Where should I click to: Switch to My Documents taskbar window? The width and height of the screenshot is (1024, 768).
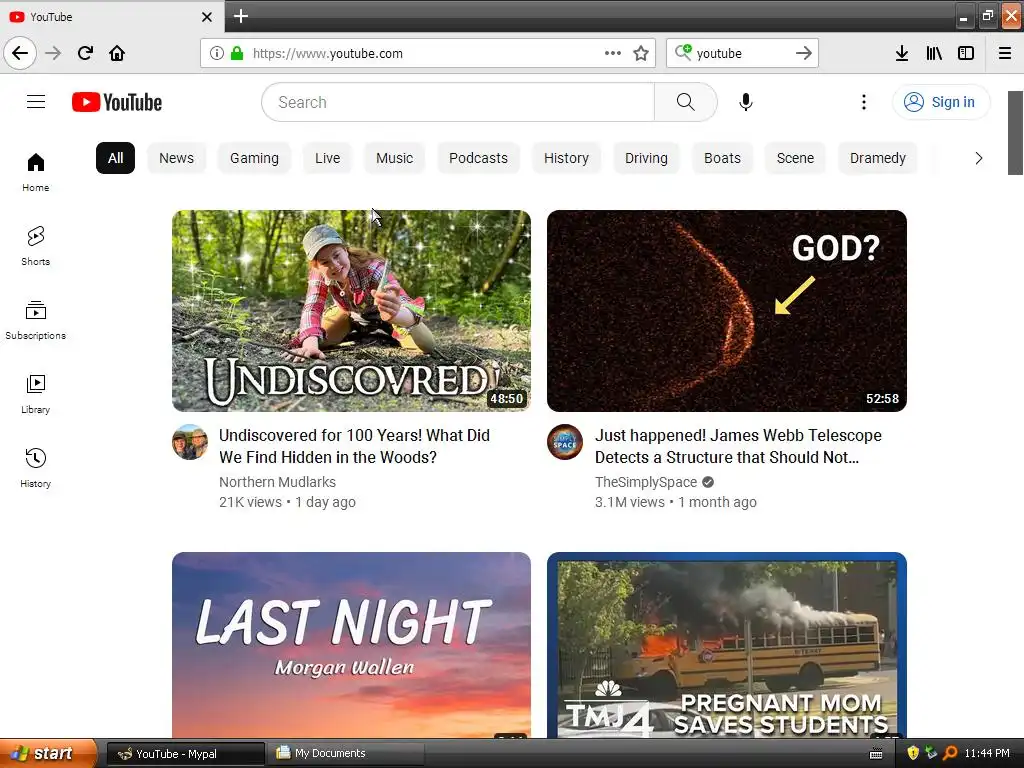tap(347, 754)
